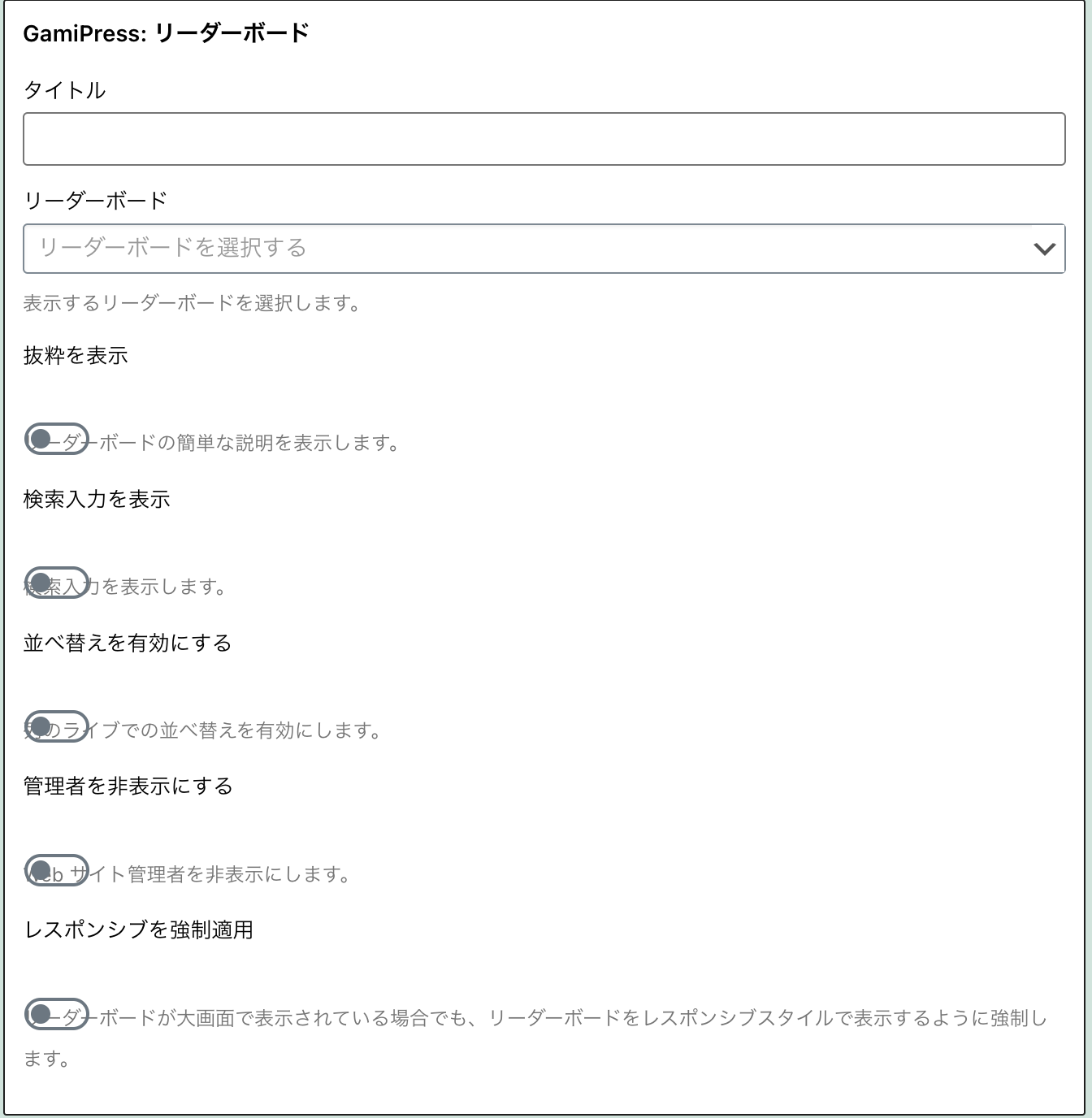Toggle the 管理者を非表示にする switch

pyautogui.click(x=56, y=870)
